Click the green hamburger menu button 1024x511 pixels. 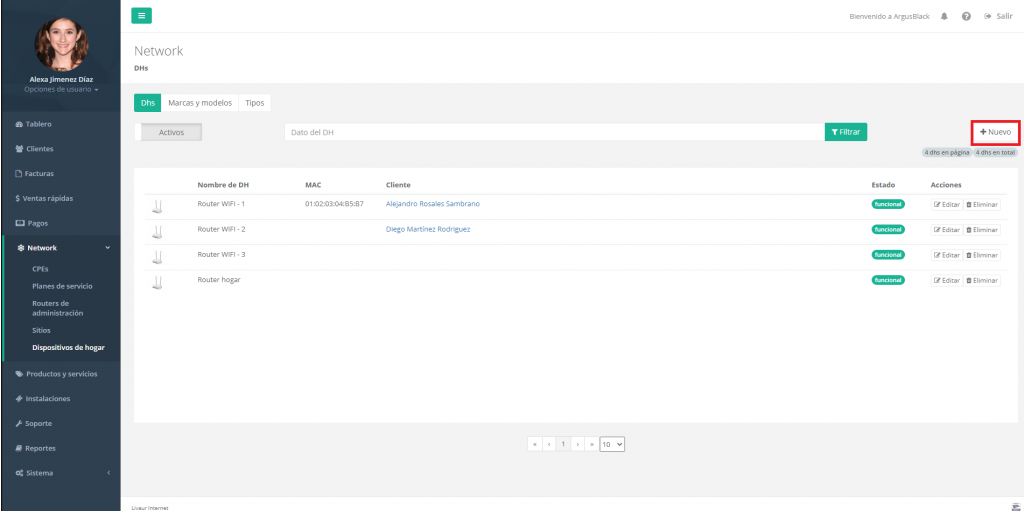(x=143, y=15)
